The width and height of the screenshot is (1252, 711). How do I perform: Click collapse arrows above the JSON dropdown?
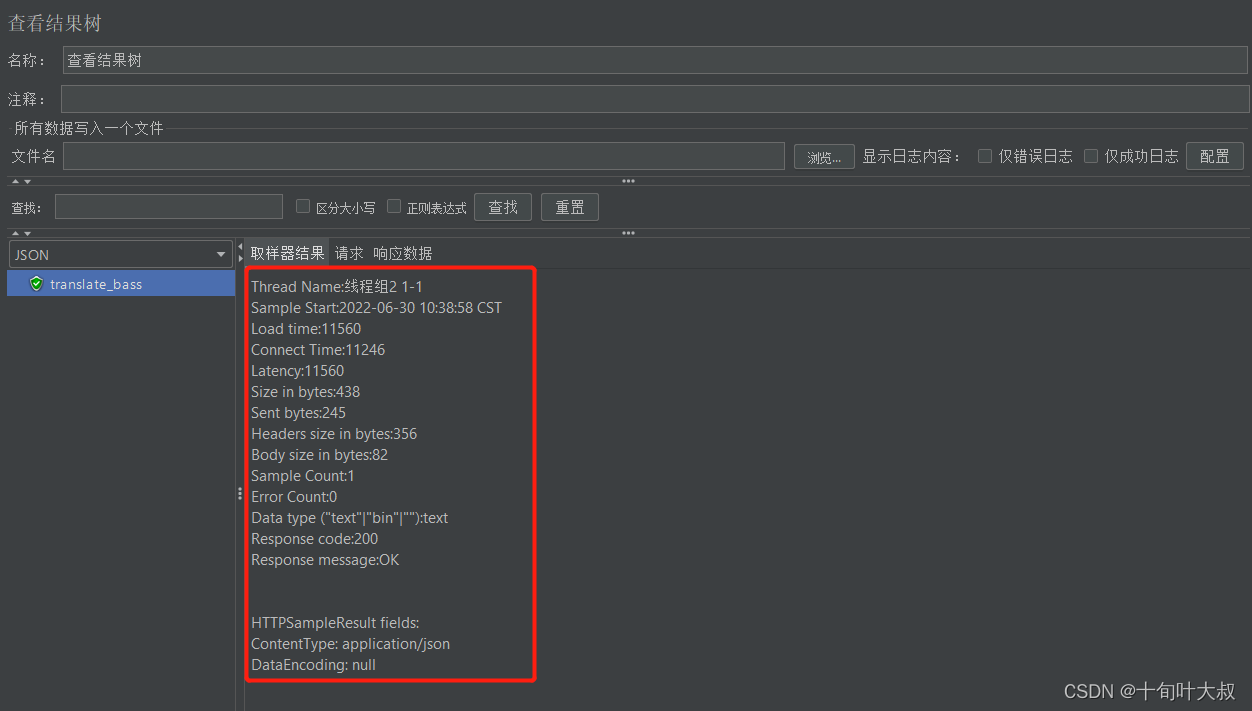coord(21,233)
